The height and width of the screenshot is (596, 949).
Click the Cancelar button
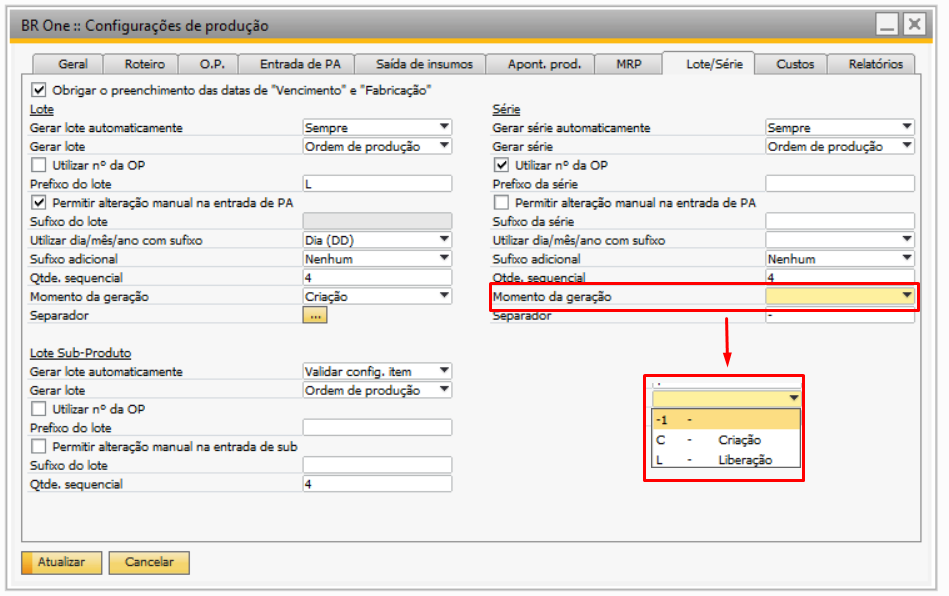(149, 563)
